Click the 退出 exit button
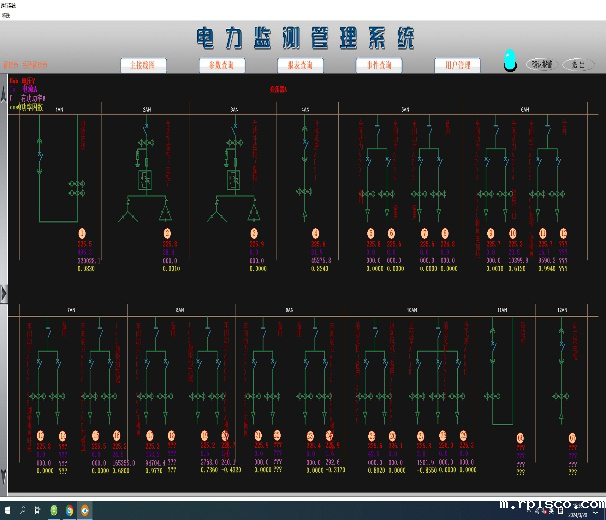This screenshot has height=520, width=606. point(578,64)
